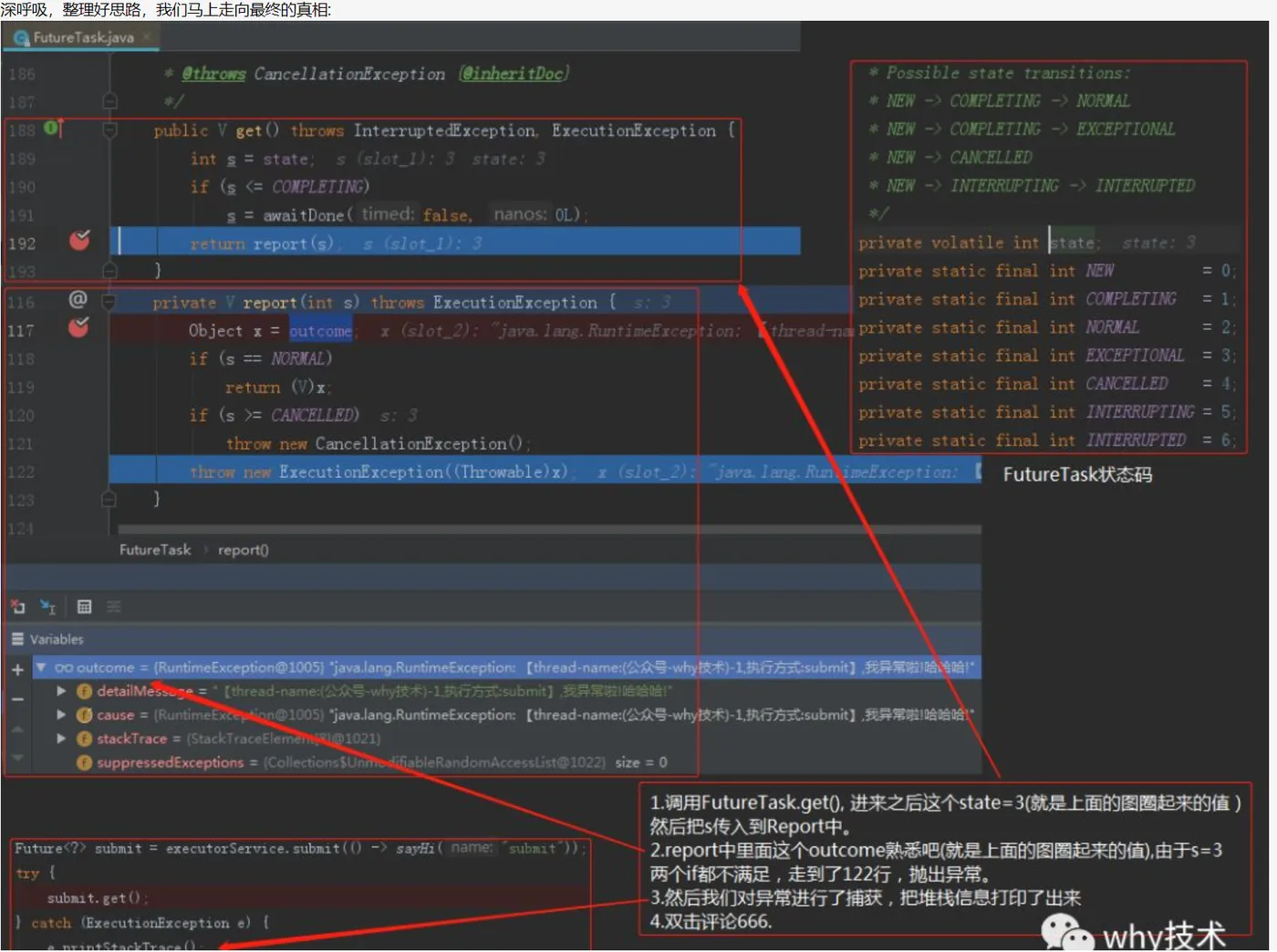Select the outcome variable row
The height and width of the screenshot is (952, 1277).
coord(506,667)
